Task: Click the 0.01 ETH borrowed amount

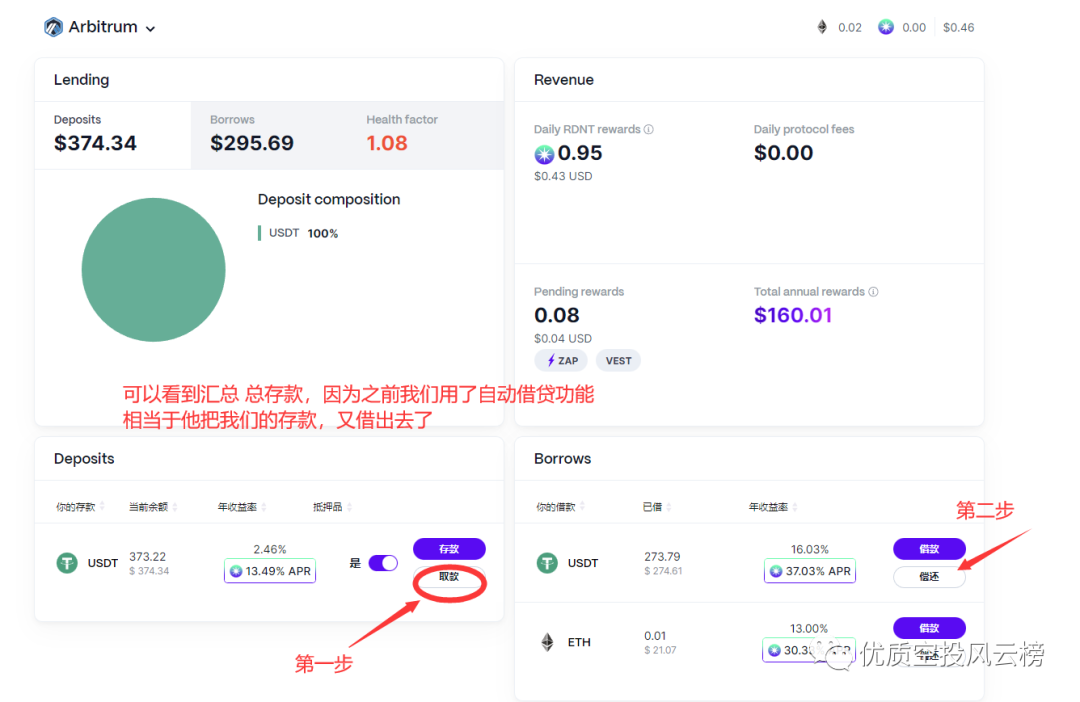Action: (x=655, y=636)
